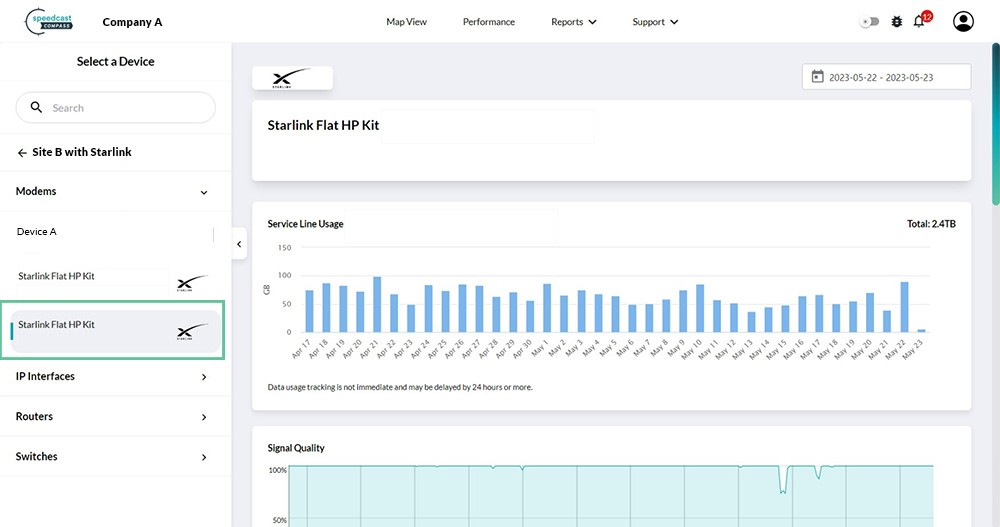Open Map View page
This screenshot has height=527, width=1000.
click(x=406, y=22)
